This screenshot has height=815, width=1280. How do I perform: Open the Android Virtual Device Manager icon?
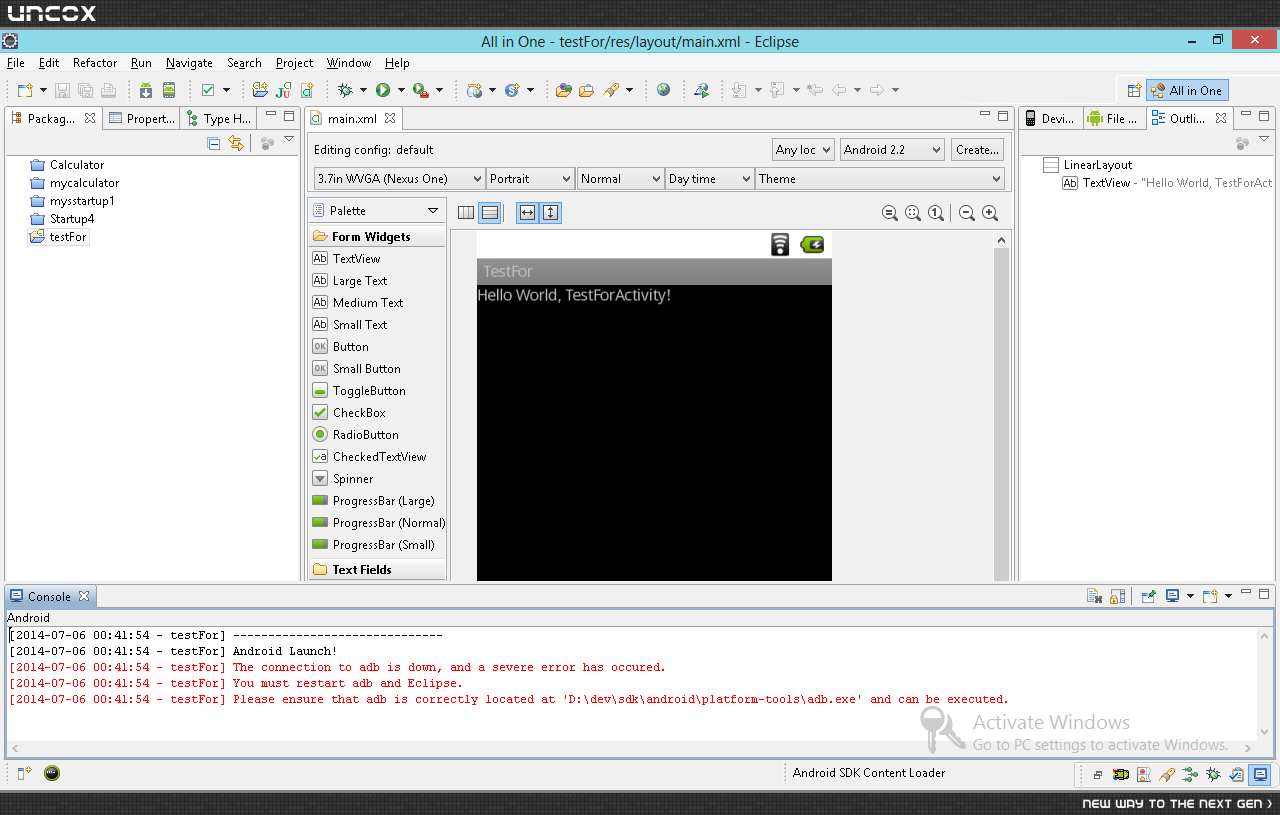169,90
